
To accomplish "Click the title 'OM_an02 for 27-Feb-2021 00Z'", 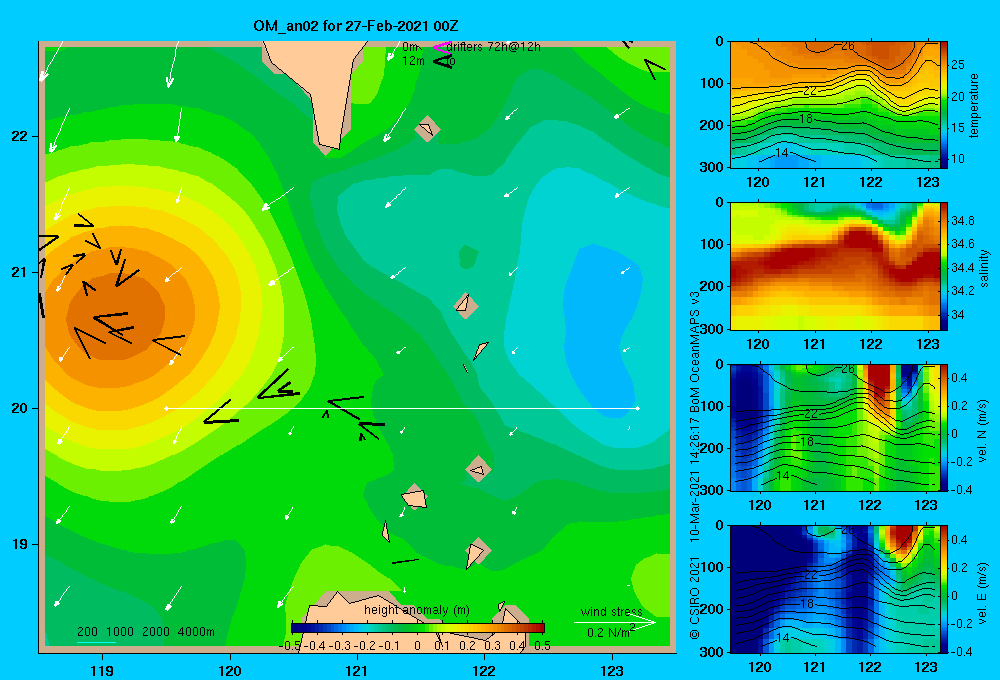I will coord(355,26).
